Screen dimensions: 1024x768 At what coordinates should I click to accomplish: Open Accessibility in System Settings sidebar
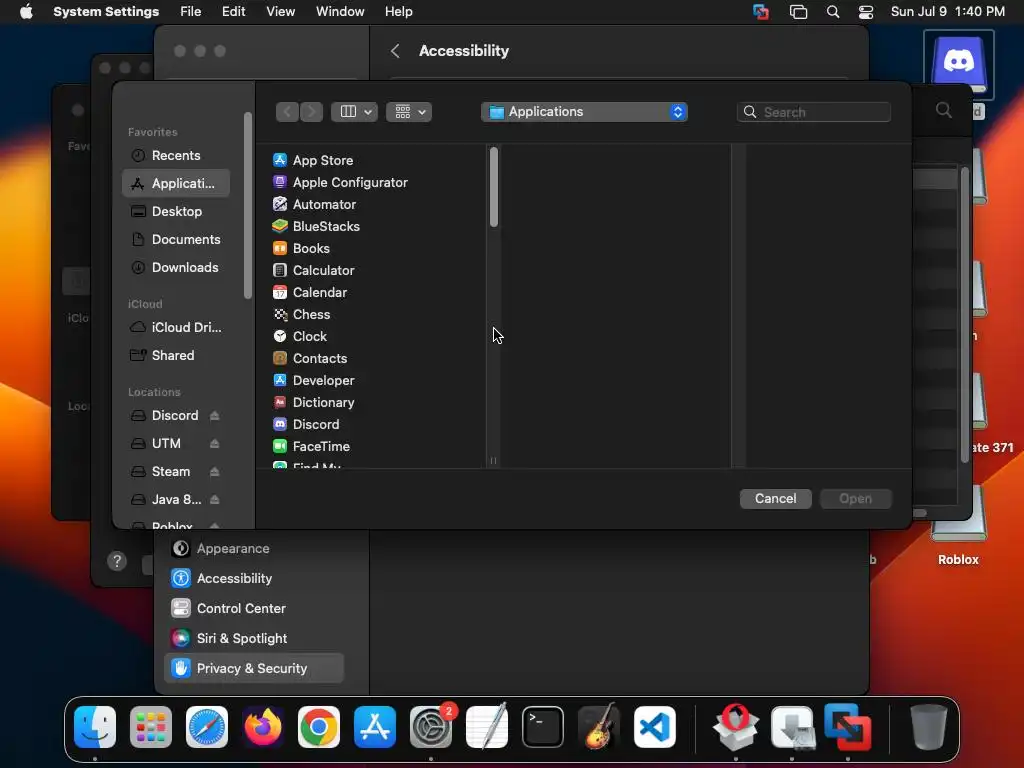click(x=254, y=579)
